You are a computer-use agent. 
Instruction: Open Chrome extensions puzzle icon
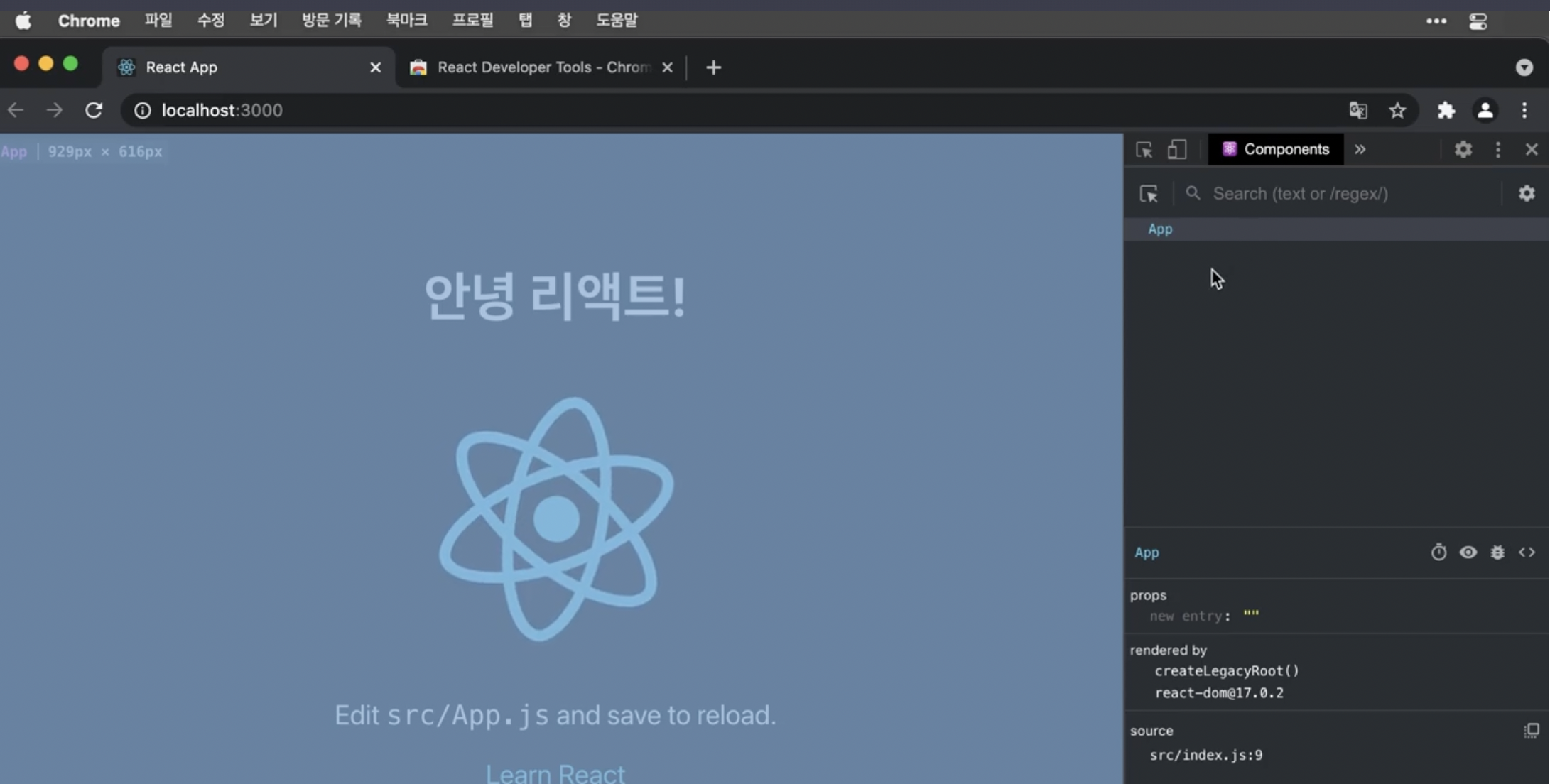(x=1446, y=110)
